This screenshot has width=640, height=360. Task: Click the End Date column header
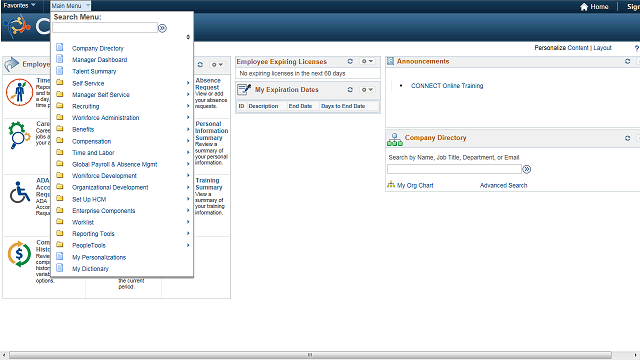pyautogui.click(x=300, y=106)
